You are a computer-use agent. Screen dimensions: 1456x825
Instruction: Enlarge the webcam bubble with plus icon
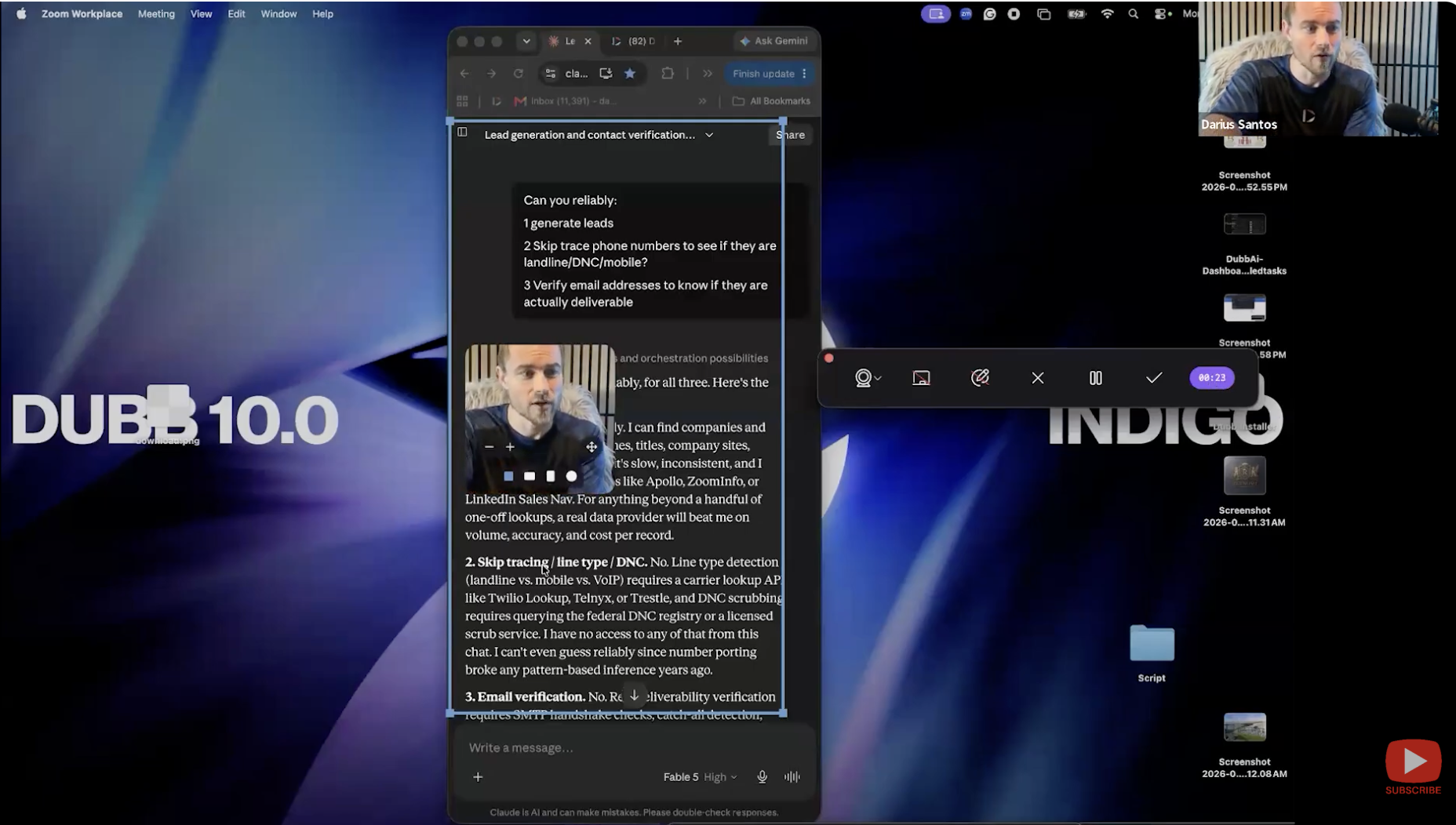point(510,447)
